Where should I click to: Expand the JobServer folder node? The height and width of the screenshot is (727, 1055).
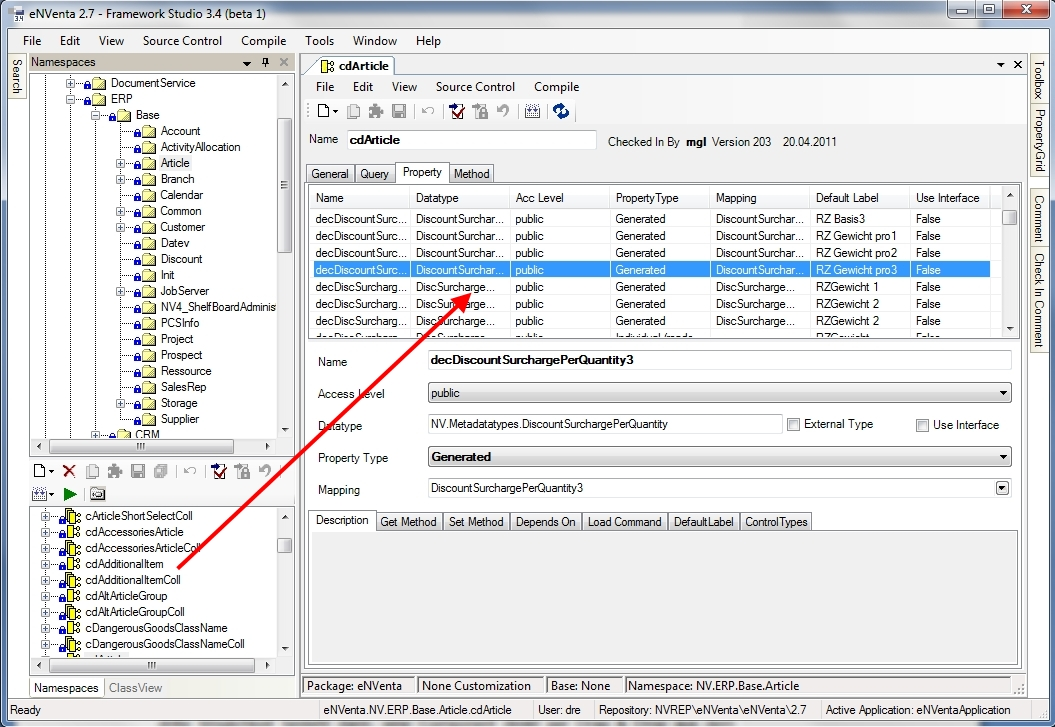coord(120,291)
